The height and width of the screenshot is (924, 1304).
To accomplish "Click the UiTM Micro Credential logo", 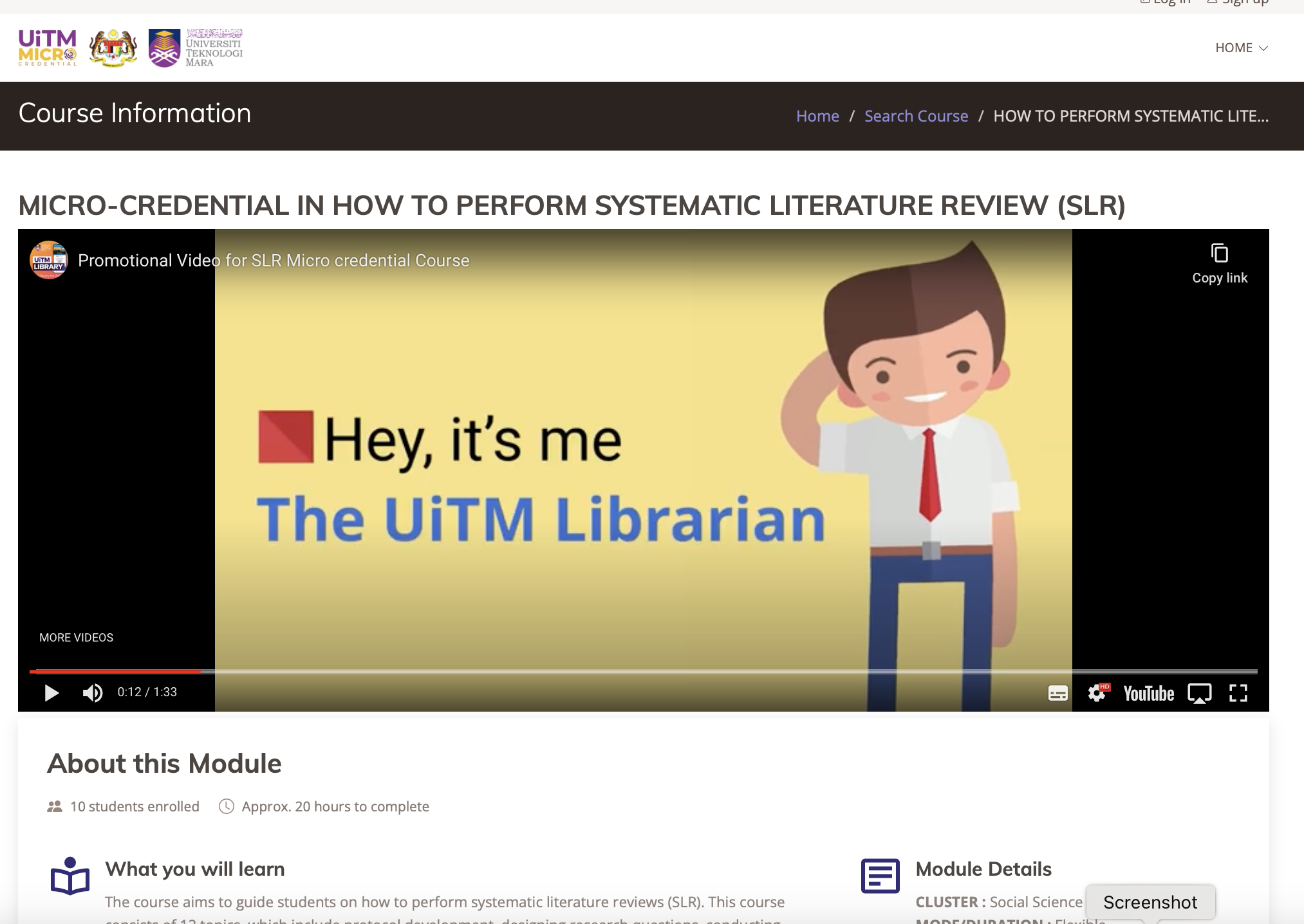I will 48,48.
